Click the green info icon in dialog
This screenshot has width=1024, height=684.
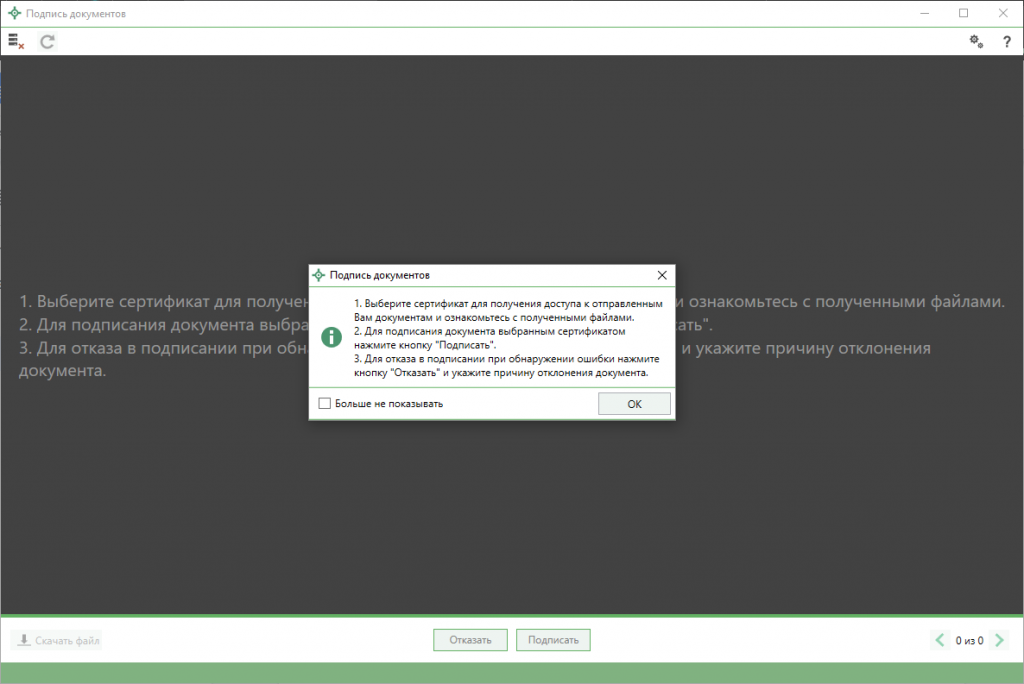[331, 337]
